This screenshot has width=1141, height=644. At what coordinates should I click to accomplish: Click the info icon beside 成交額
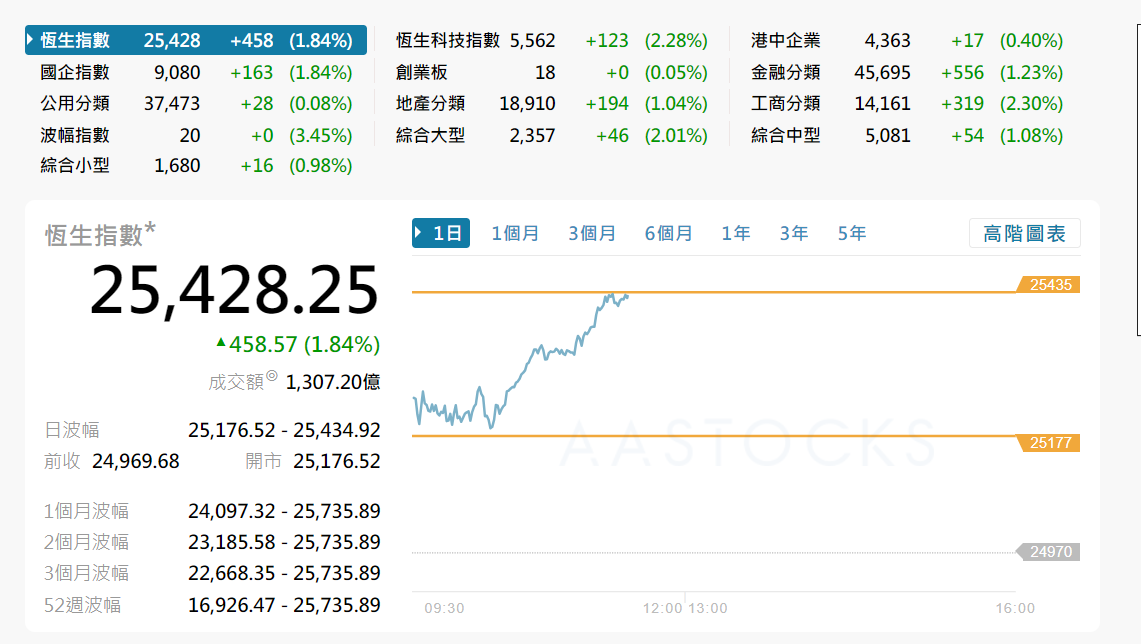coord(273,376)
